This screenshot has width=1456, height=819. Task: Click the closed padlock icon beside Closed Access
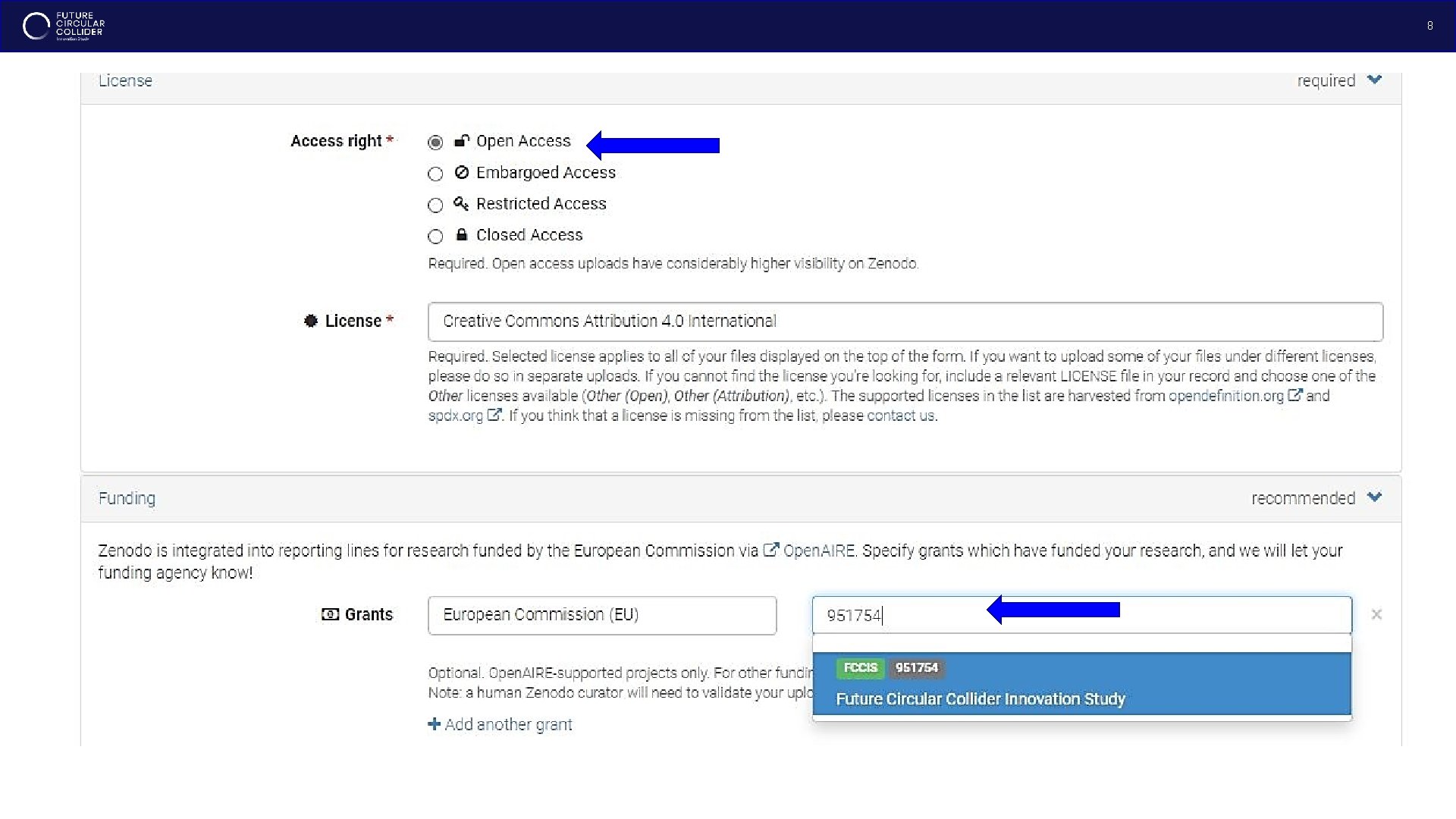tap(461, 235)
